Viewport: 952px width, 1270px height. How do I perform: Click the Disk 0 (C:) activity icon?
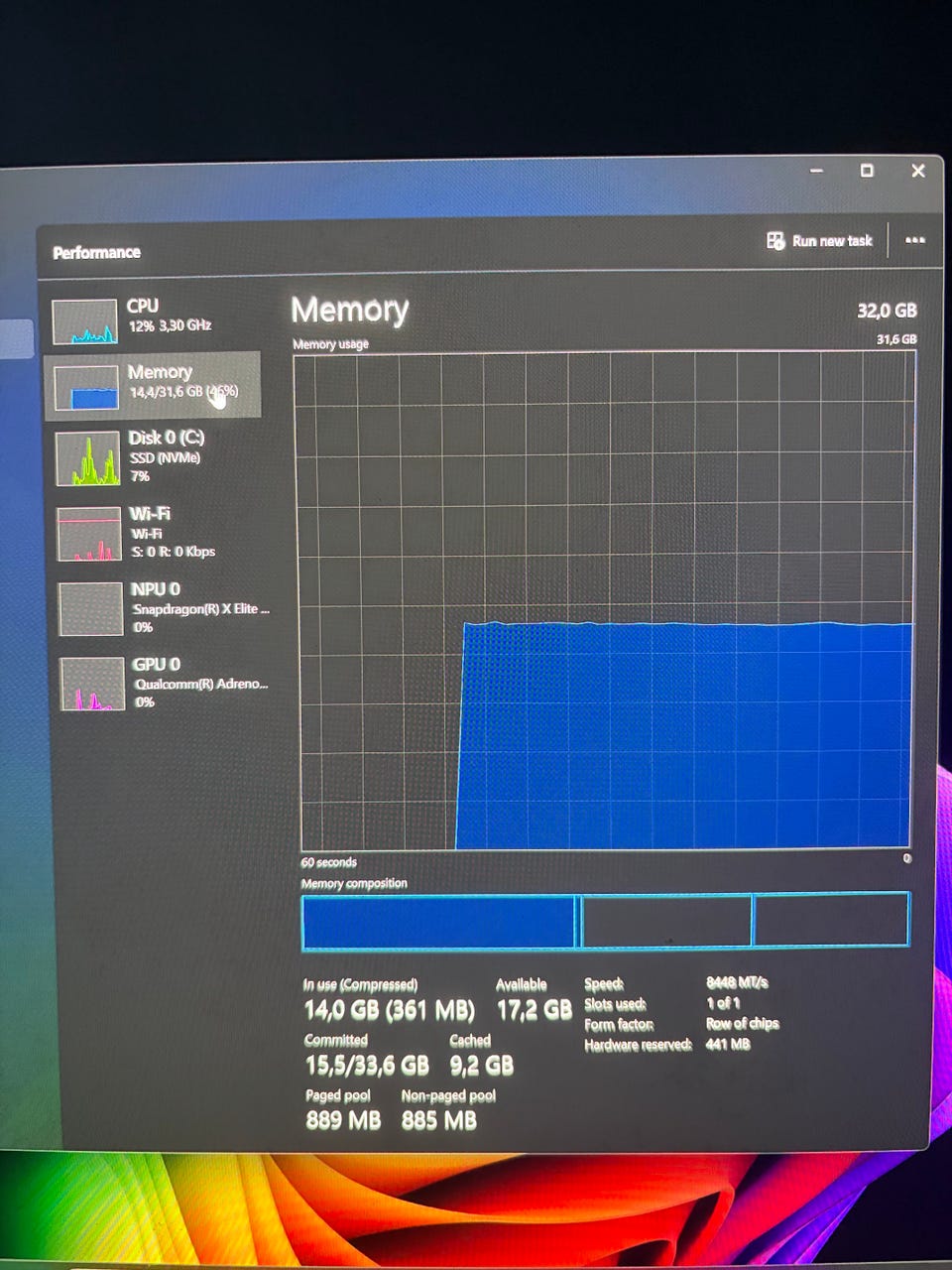[x=87, y=459]
